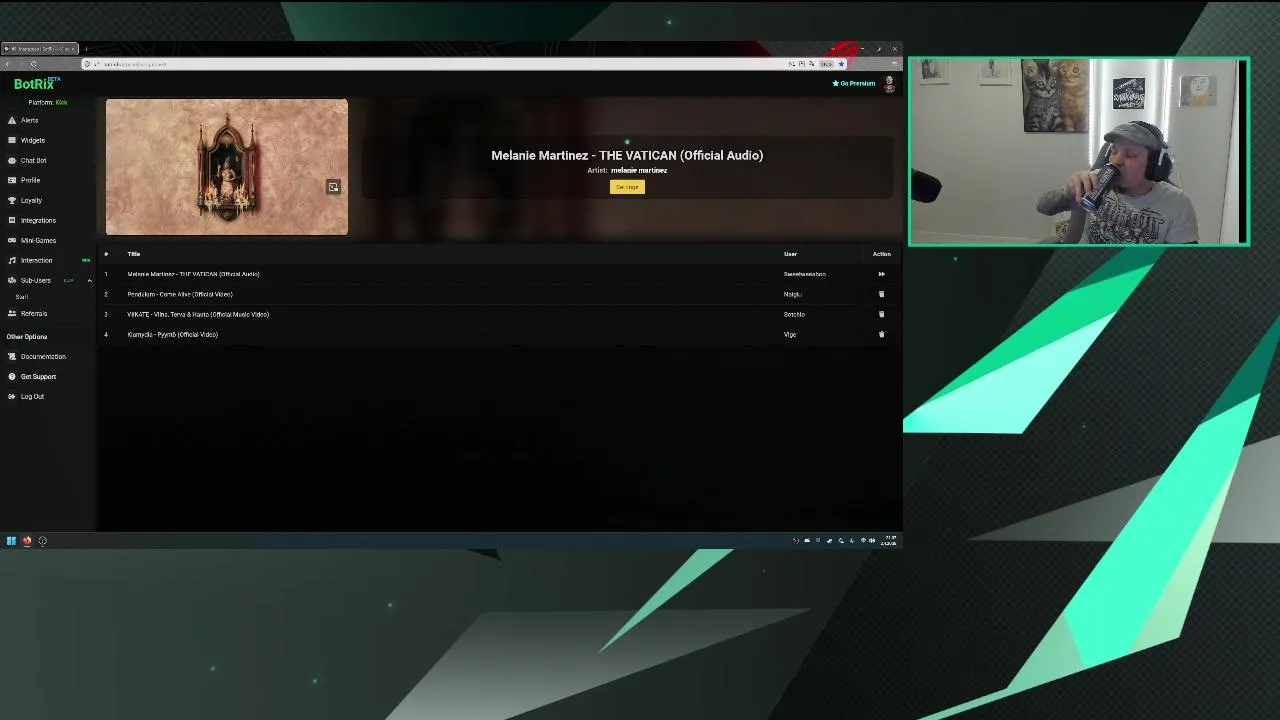Image resolution: width=1280 pixels, height=720 pixels.
Task: Click the BotRix logo
Action: (36, 84)
